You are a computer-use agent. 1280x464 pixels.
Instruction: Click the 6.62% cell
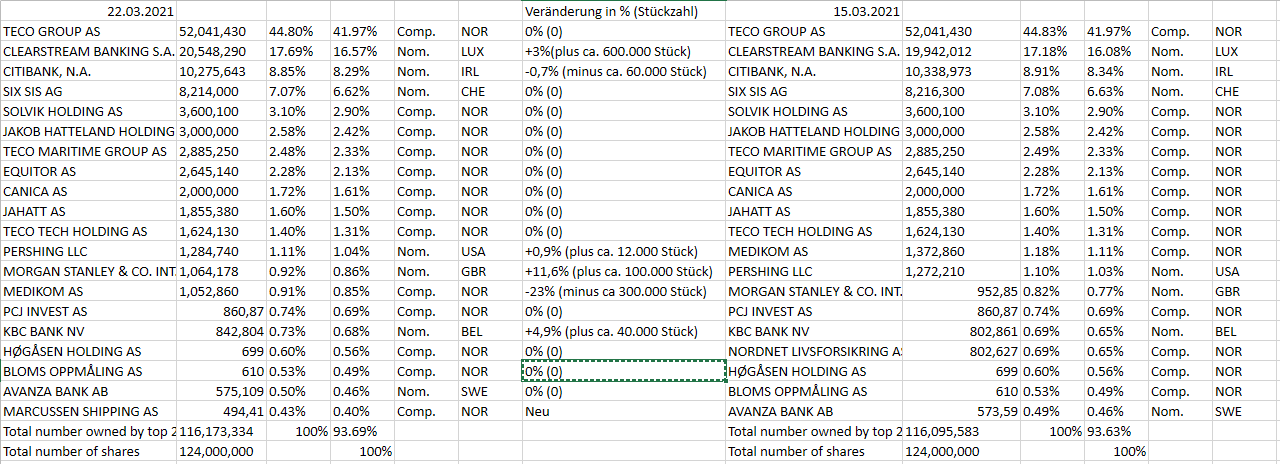tap(362, 91)
